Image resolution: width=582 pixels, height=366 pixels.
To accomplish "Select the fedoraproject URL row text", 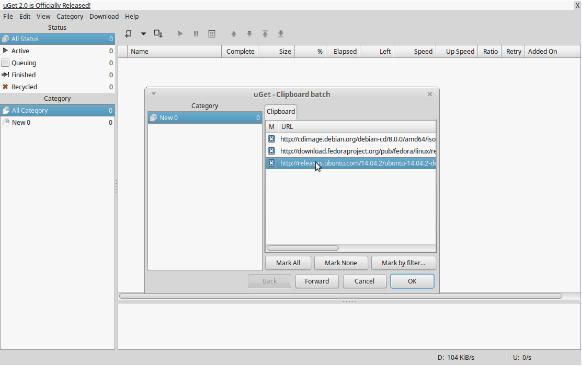I will tap(358, 151).
